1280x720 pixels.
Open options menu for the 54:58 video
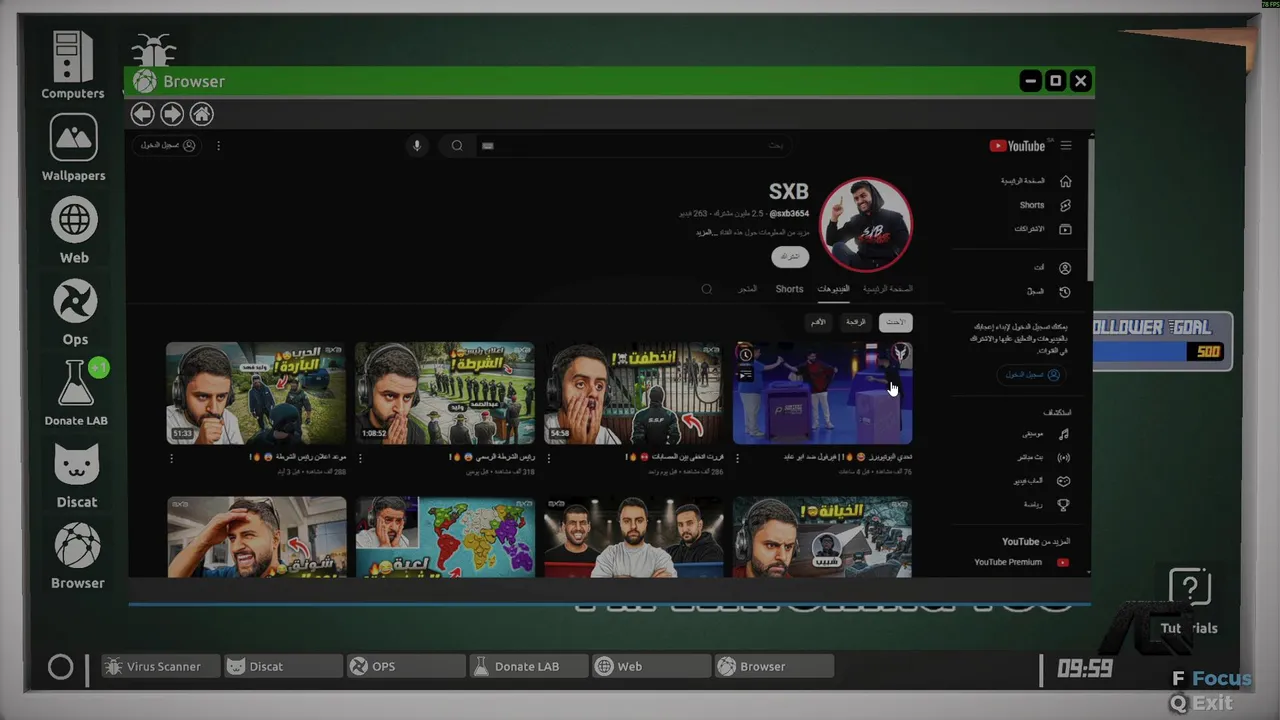coord(549,458)
